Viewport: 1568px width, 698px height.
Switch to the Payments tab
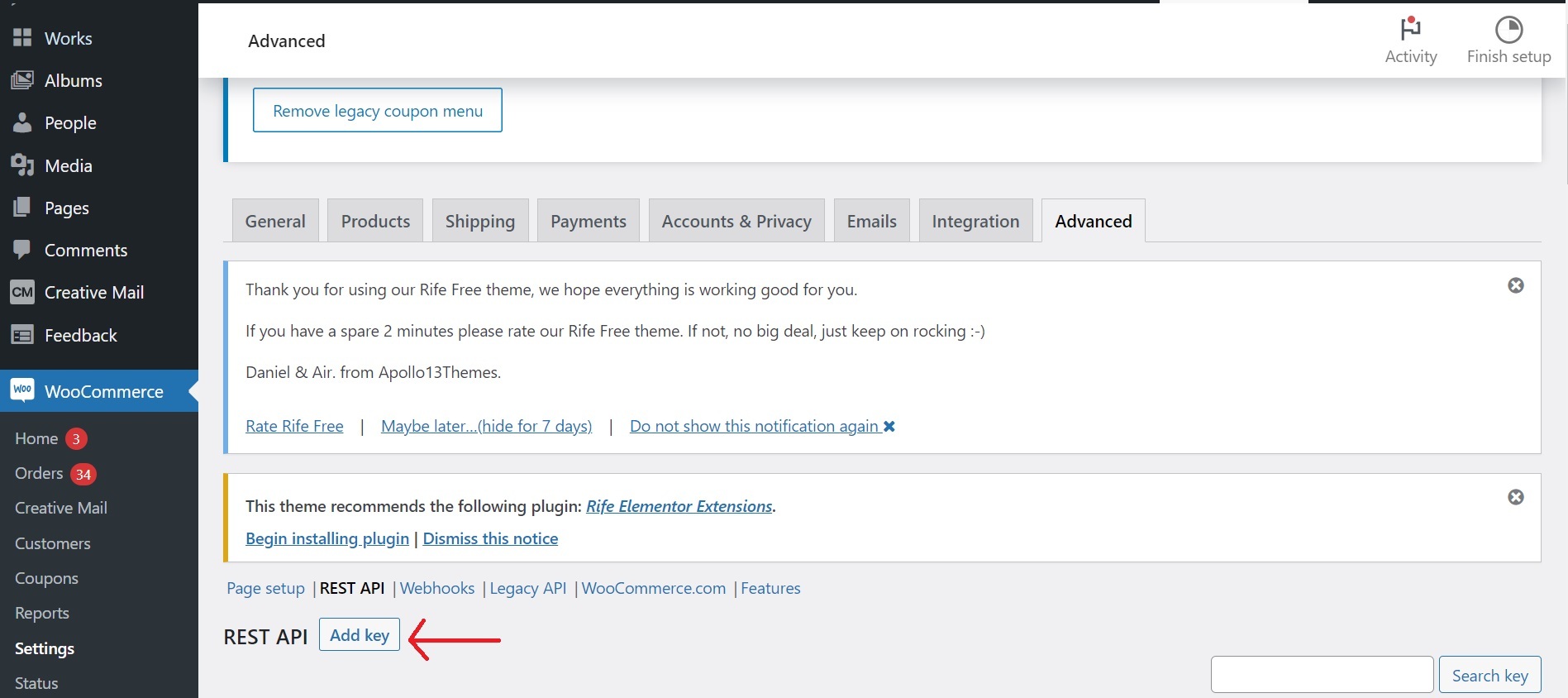pyautogui.click(x=588, y=221)
